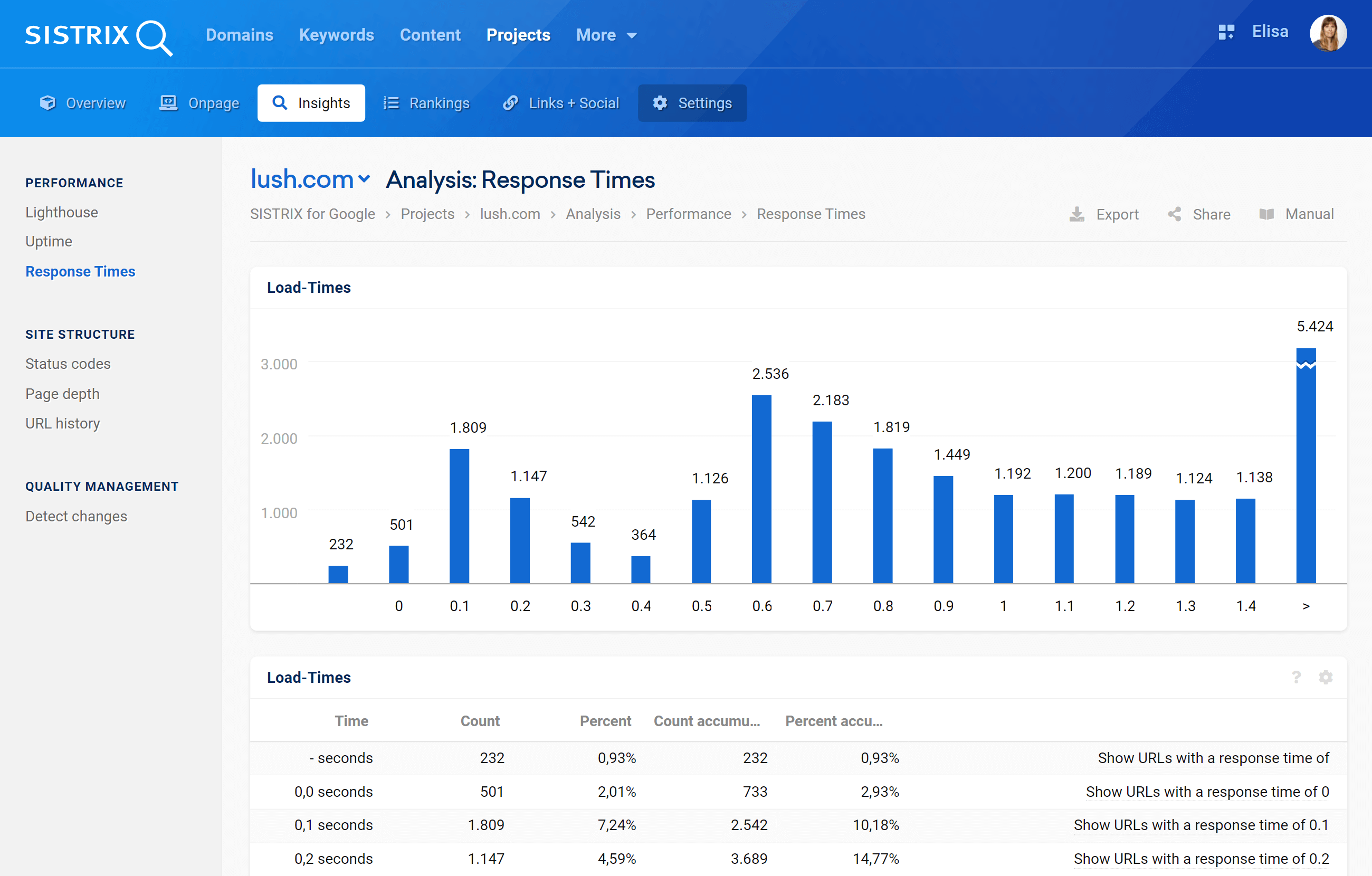The image size is (1372, 876).
Task: Sort by the Count accumu... column header
Action: point(707,721)
